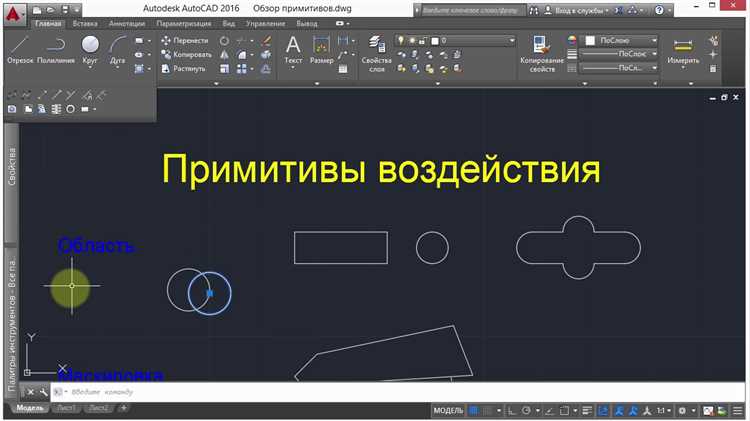
Task: Click the Save icon in quick access toolbar
Action: tap(66, 10)
